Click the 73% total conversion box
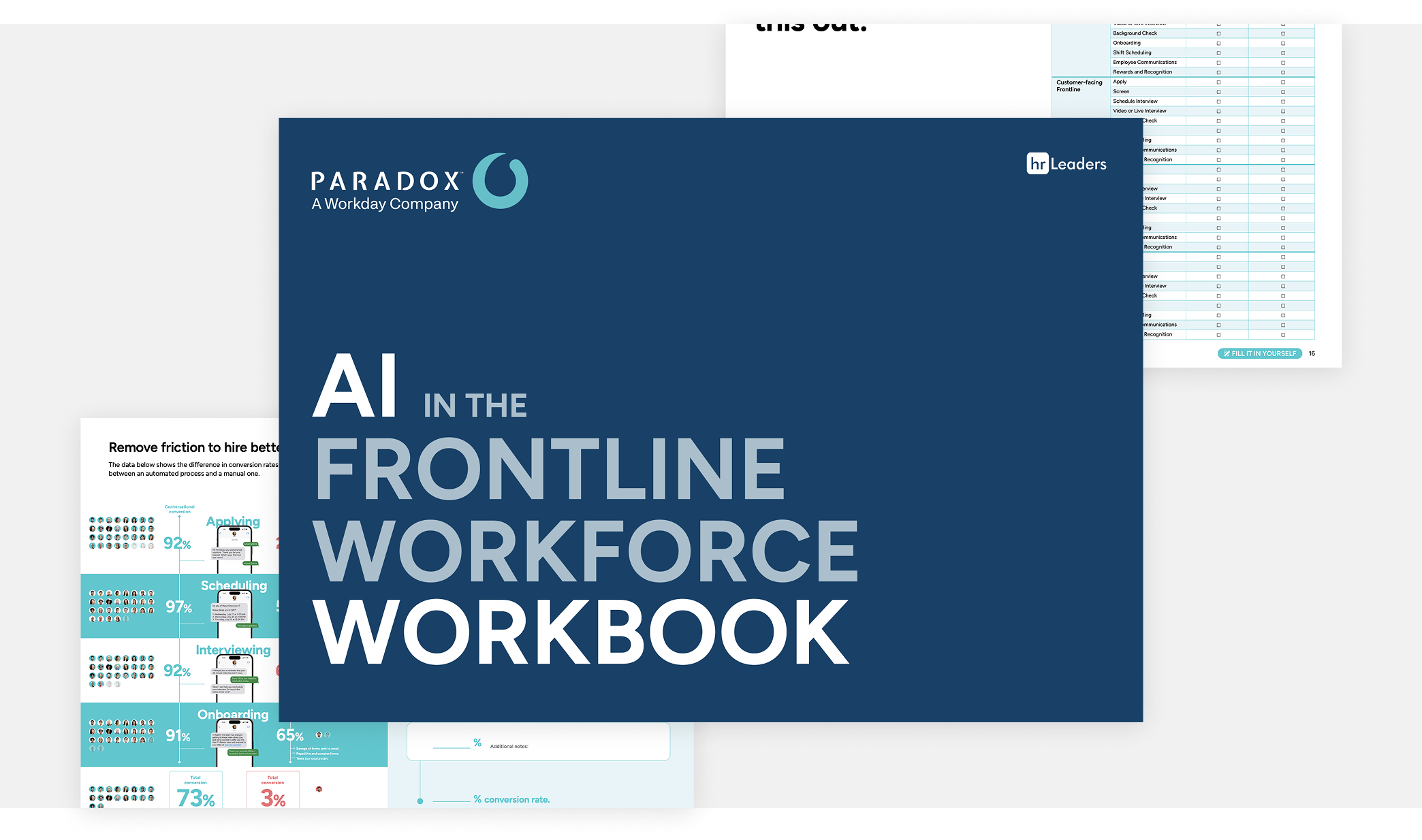 click(x=195, y=790)
